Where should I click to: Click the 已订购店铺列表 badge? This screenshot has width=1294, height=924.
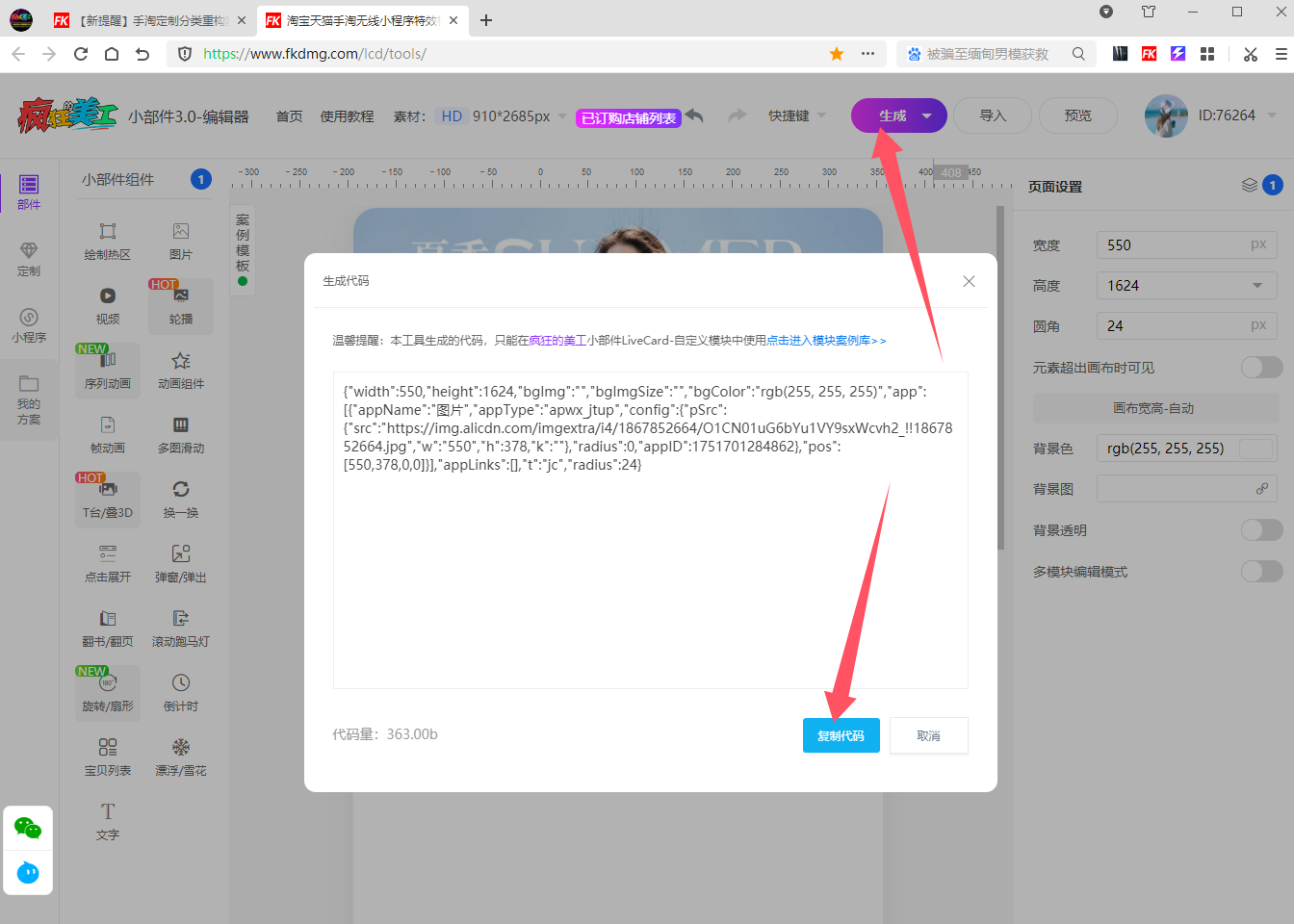pyautogui.click(x=629, y=118)
